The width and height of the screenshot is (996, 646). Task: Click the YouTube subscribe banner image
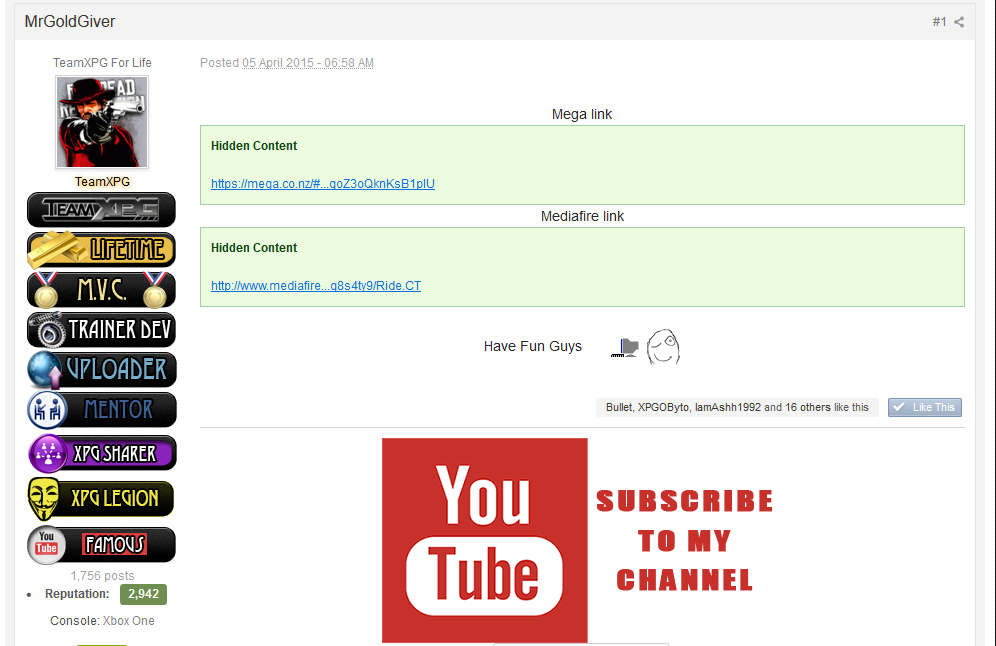[x=577, y=540]
